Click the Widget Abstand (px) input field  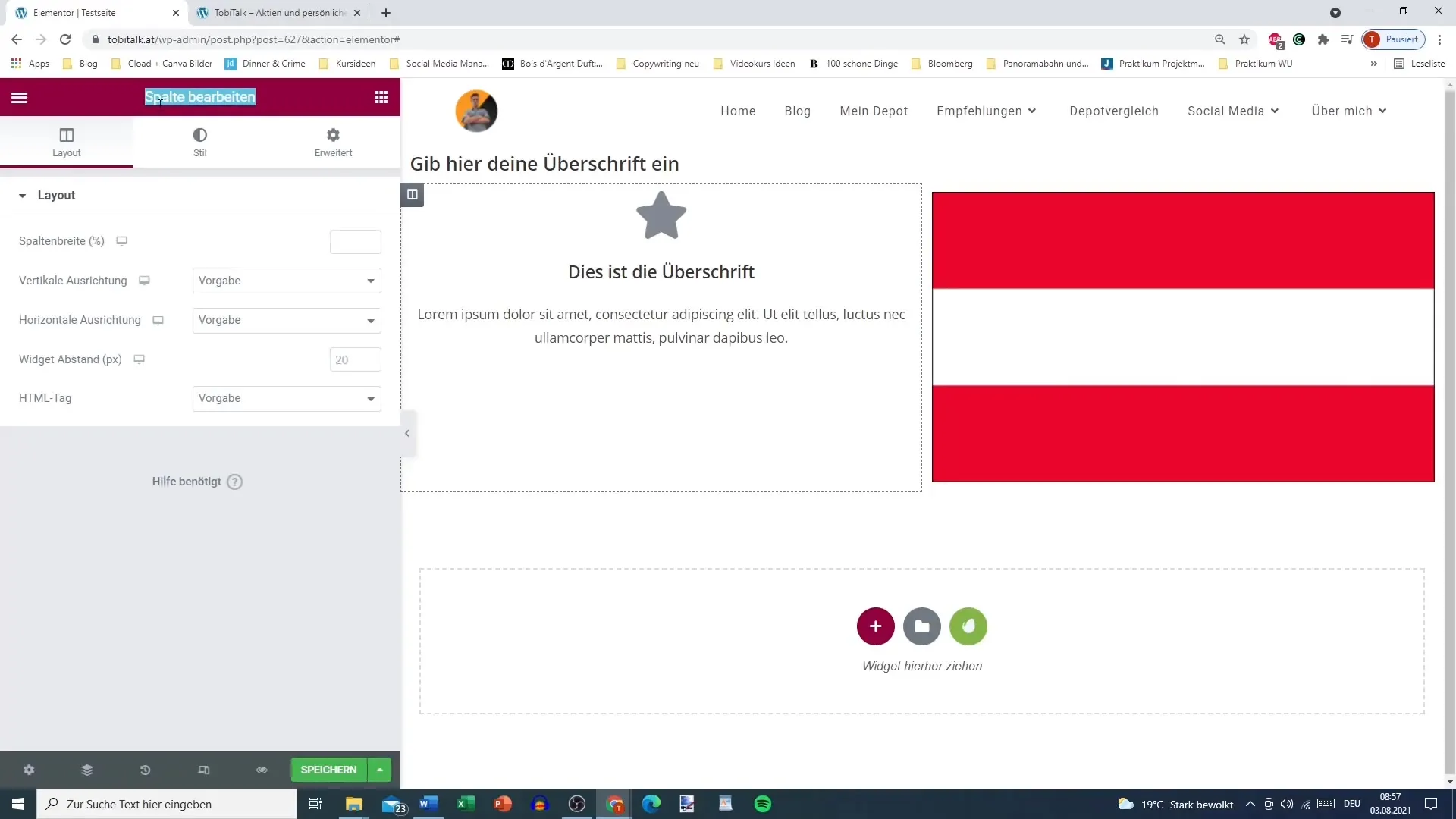pyautogui.click(x=356, y=359)
